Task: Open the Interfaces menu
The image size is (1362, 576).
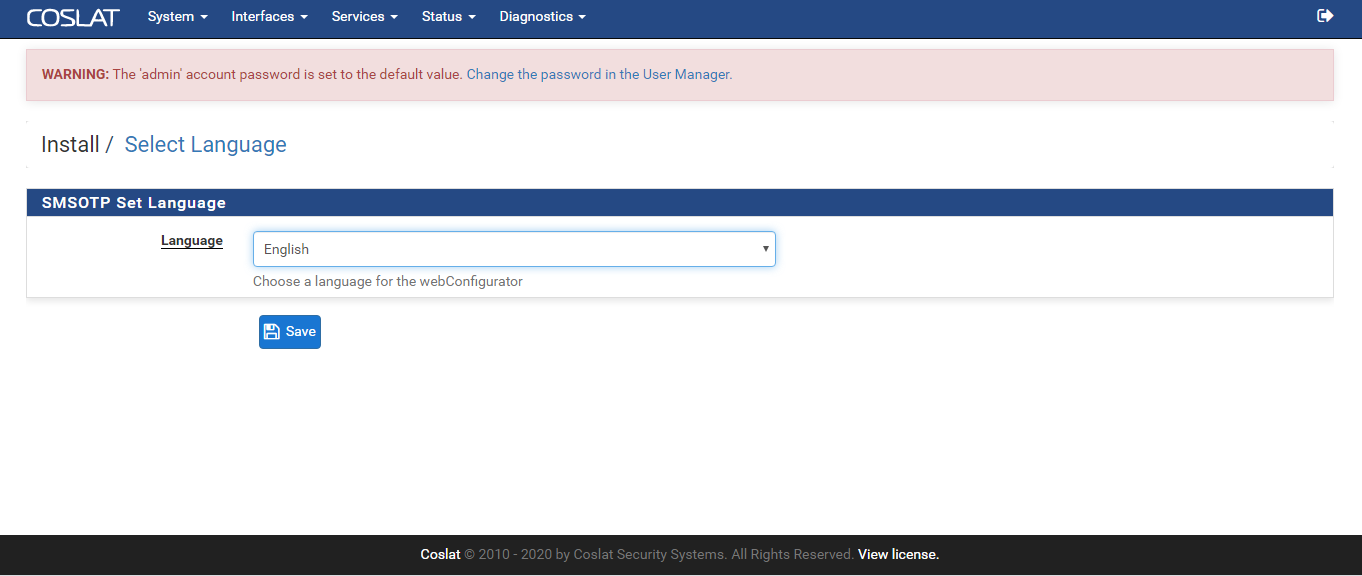Action: [x=269, y=17]
